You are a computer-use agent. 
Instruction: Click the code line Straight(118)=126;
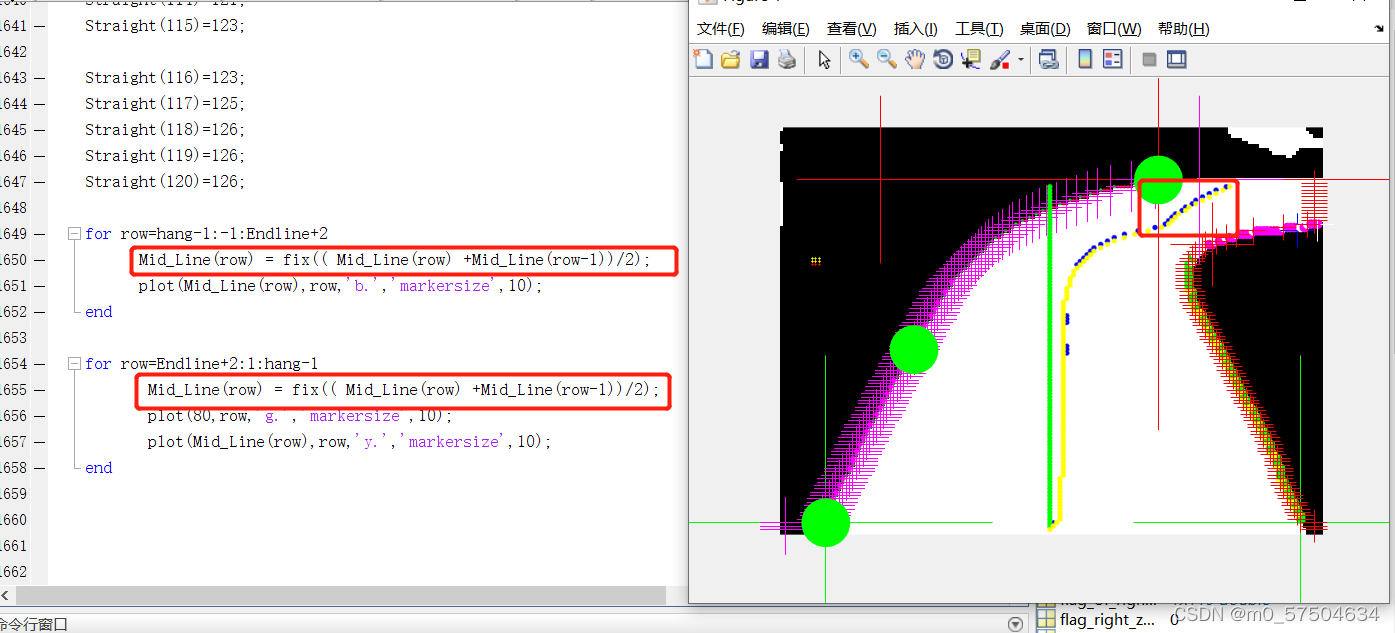(165, 129)
